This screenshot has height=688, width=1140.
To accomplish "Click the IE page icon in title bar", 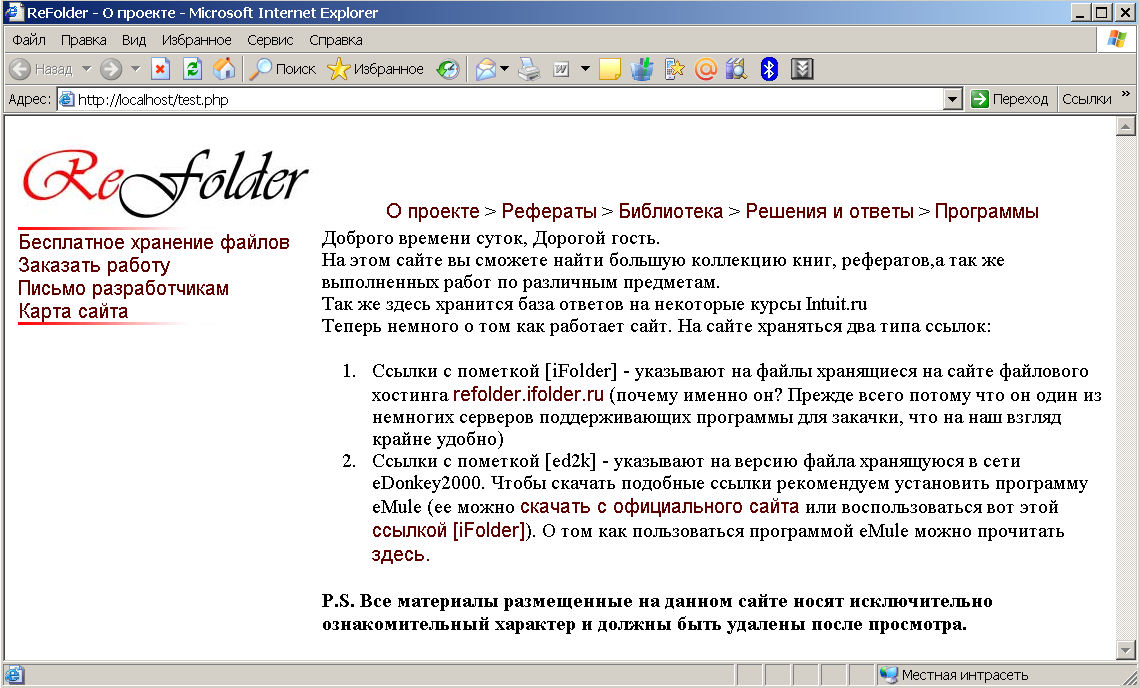I will tap(13, 12).
